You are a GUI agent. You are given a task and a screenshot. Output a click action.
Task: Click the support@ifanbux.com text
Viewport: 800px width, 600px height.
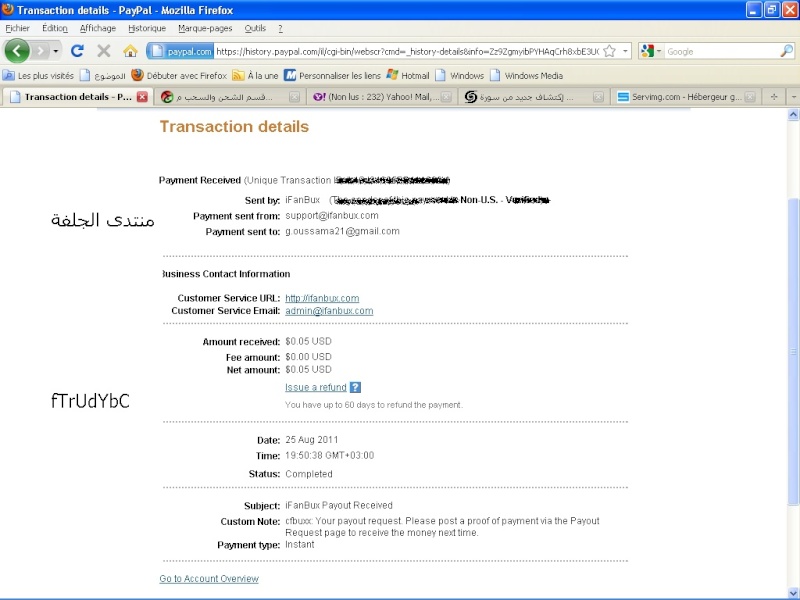point(332,215)
